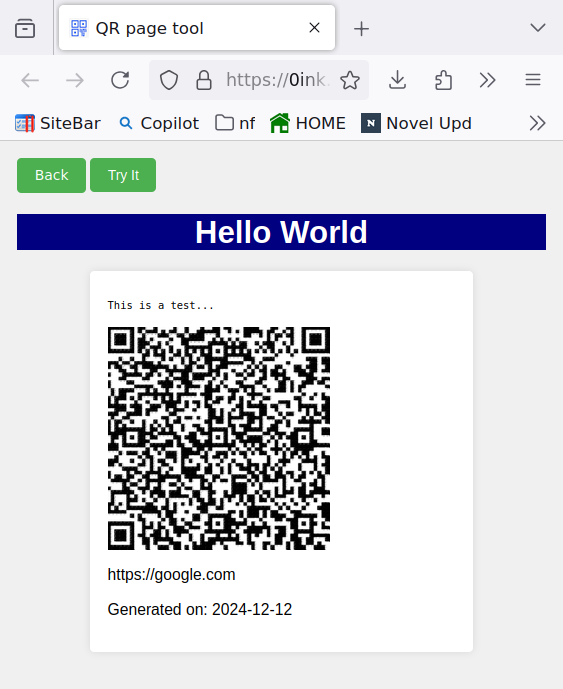Click the Hello World heading banner
Screen dimensions: 563x689
pyautogui.click(x=281, y=232)
